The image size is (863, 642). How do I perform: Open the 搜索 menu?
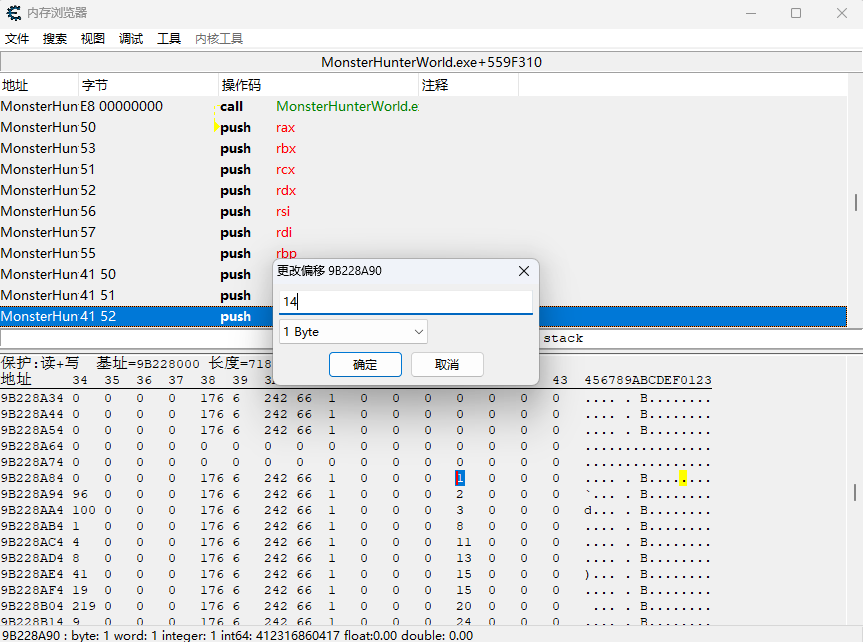[55, 39]
